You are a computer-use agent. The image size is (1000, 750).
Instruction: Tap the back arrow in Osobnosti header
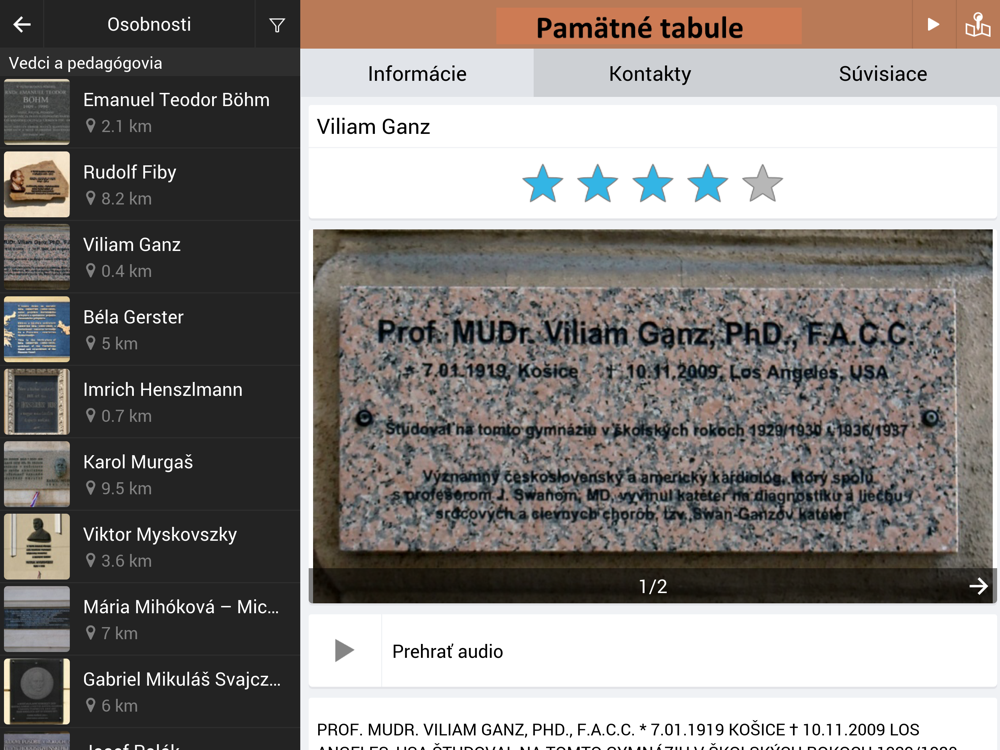point(22,25)
